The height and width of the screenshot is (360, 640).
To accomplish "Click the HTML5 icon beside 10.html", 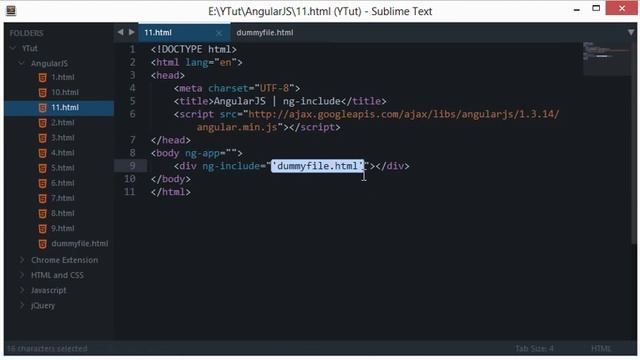I will coord(42,92).
